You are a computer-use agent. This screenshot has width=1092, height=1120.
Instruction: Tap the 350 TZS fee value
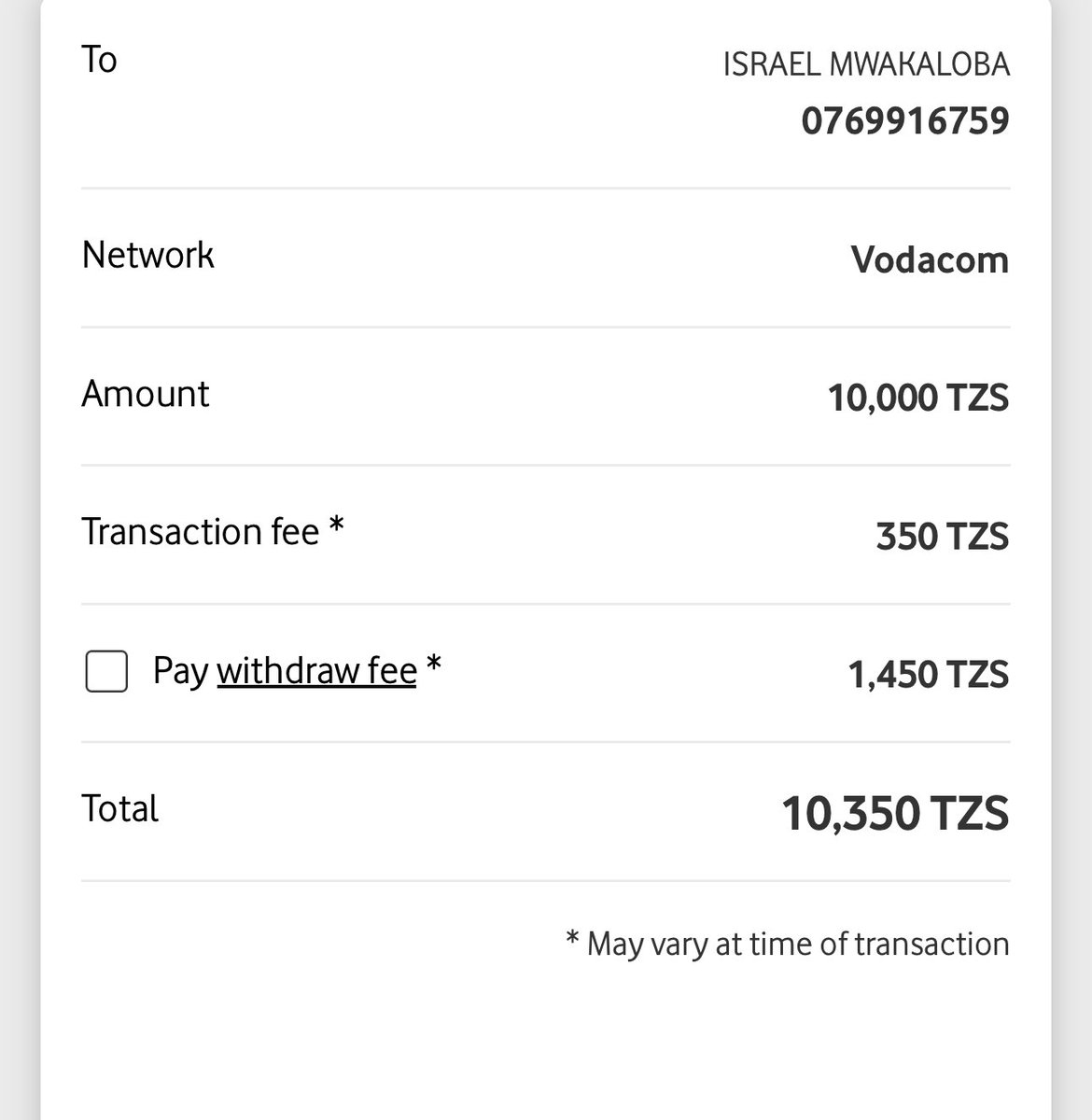943,537
